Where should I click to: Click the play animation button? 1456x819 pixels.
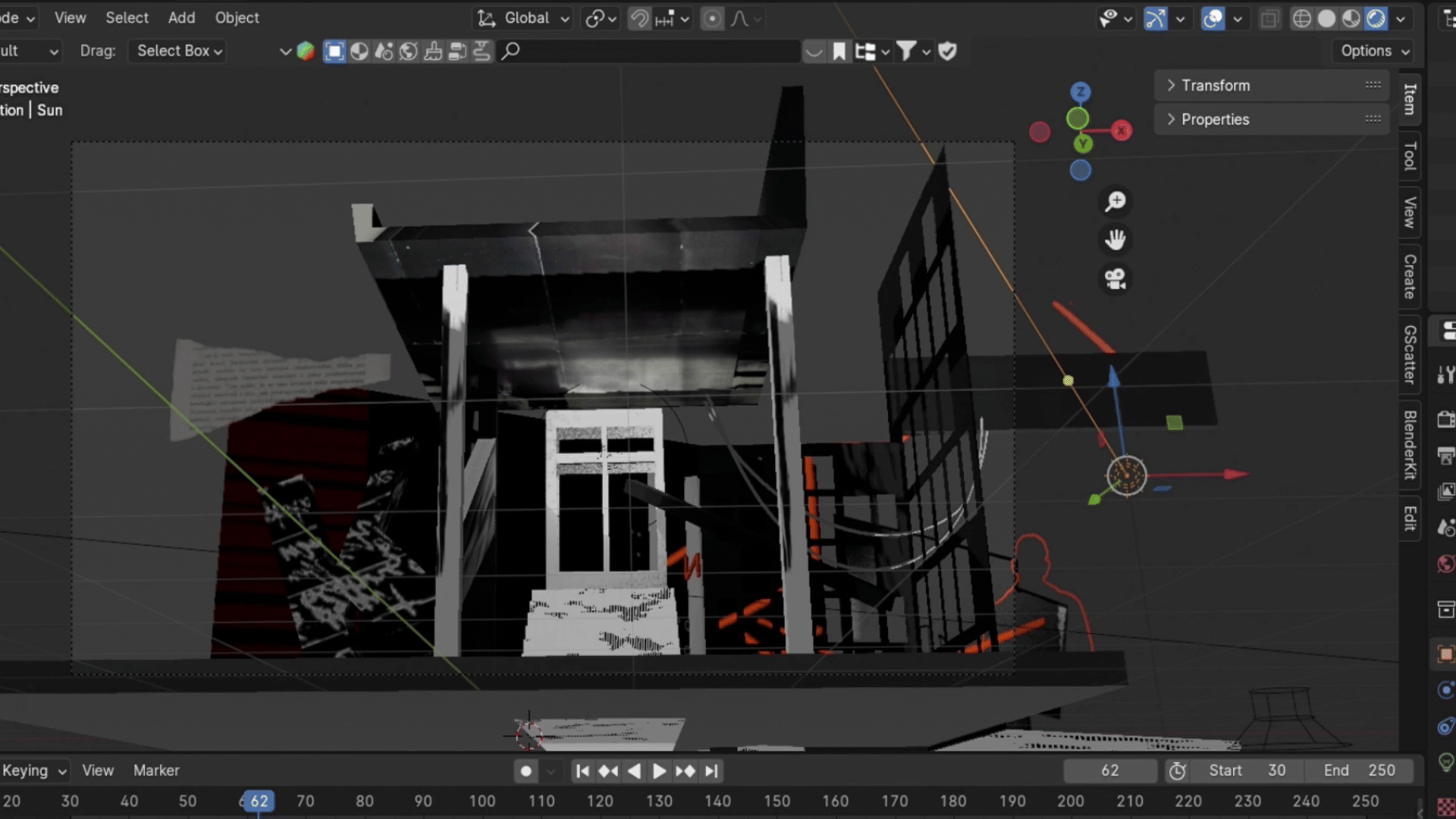coord(659,771)
